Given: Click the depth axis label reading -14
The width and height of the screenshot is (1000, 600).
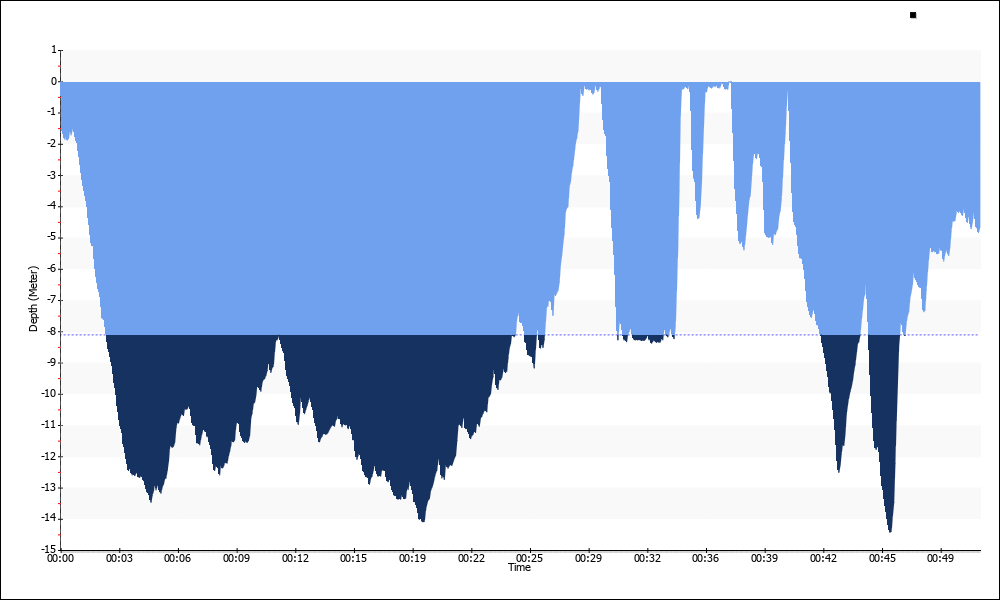Looking at the screenshot, I should tap(50, 518).
